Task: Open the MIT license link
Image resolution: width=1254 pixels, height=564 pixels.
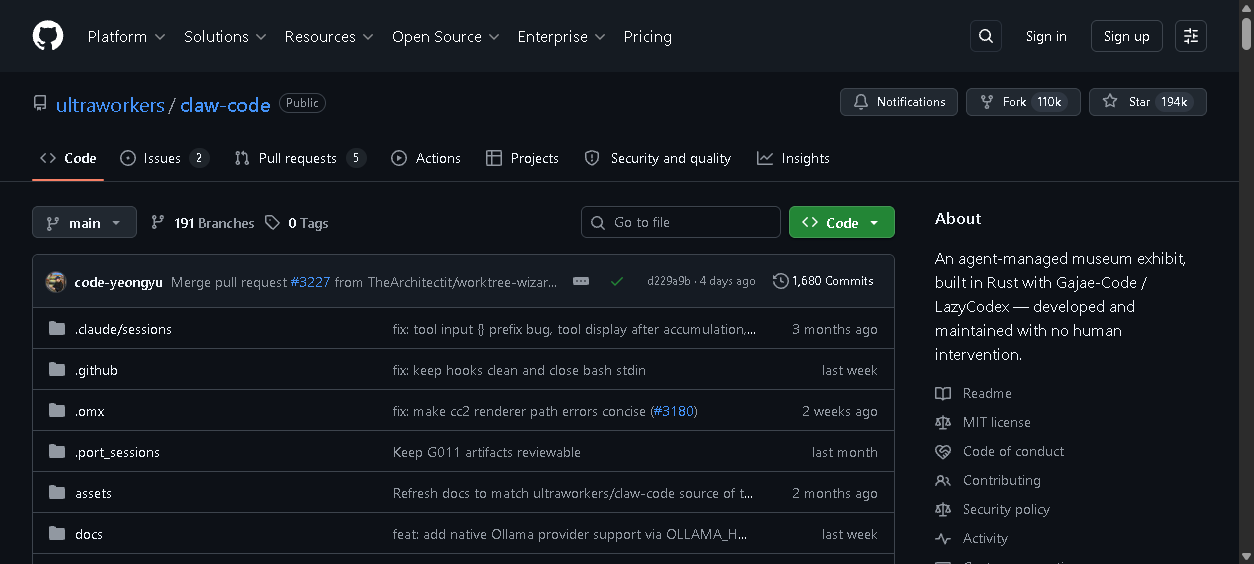Action: point(996,422)
